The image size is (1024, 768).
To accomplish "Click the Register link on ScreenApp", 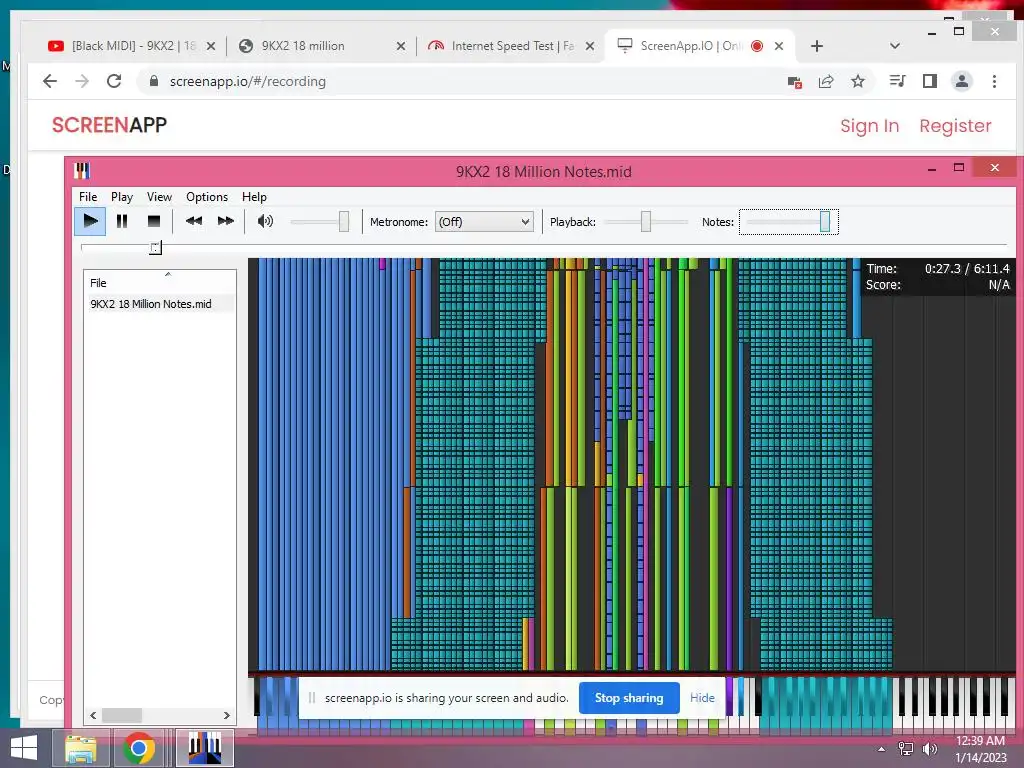I will pos(955,125).
